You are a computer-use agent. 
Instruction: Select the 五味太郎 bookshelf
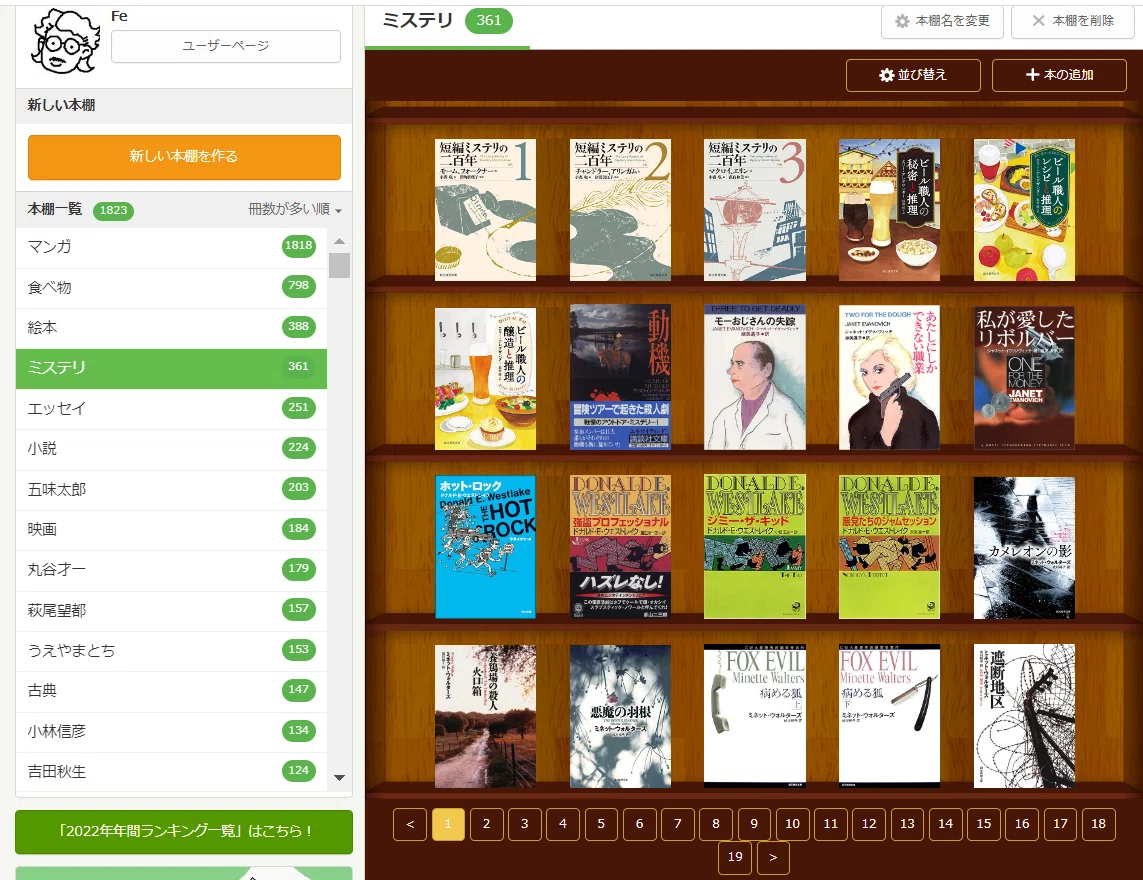click(x=171, y=488)
